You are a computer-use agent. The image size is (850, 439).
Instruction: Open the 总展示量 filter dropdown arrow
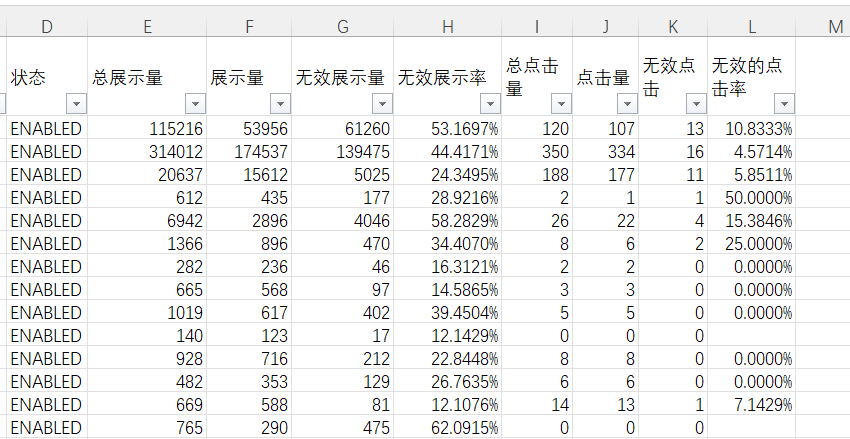pos(194,104)
